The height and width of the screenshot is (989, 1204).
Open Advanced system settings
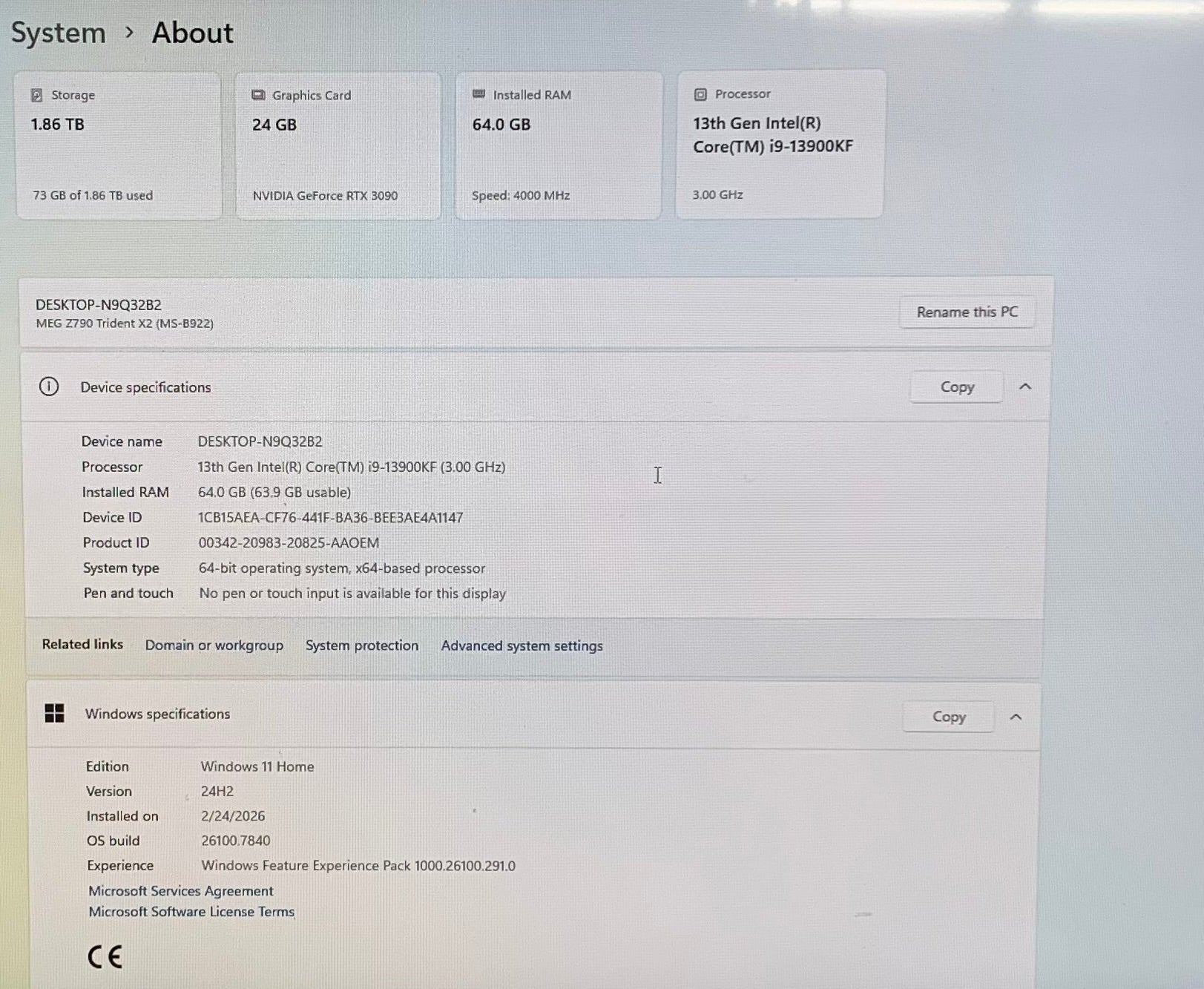(x=522, y=646)
